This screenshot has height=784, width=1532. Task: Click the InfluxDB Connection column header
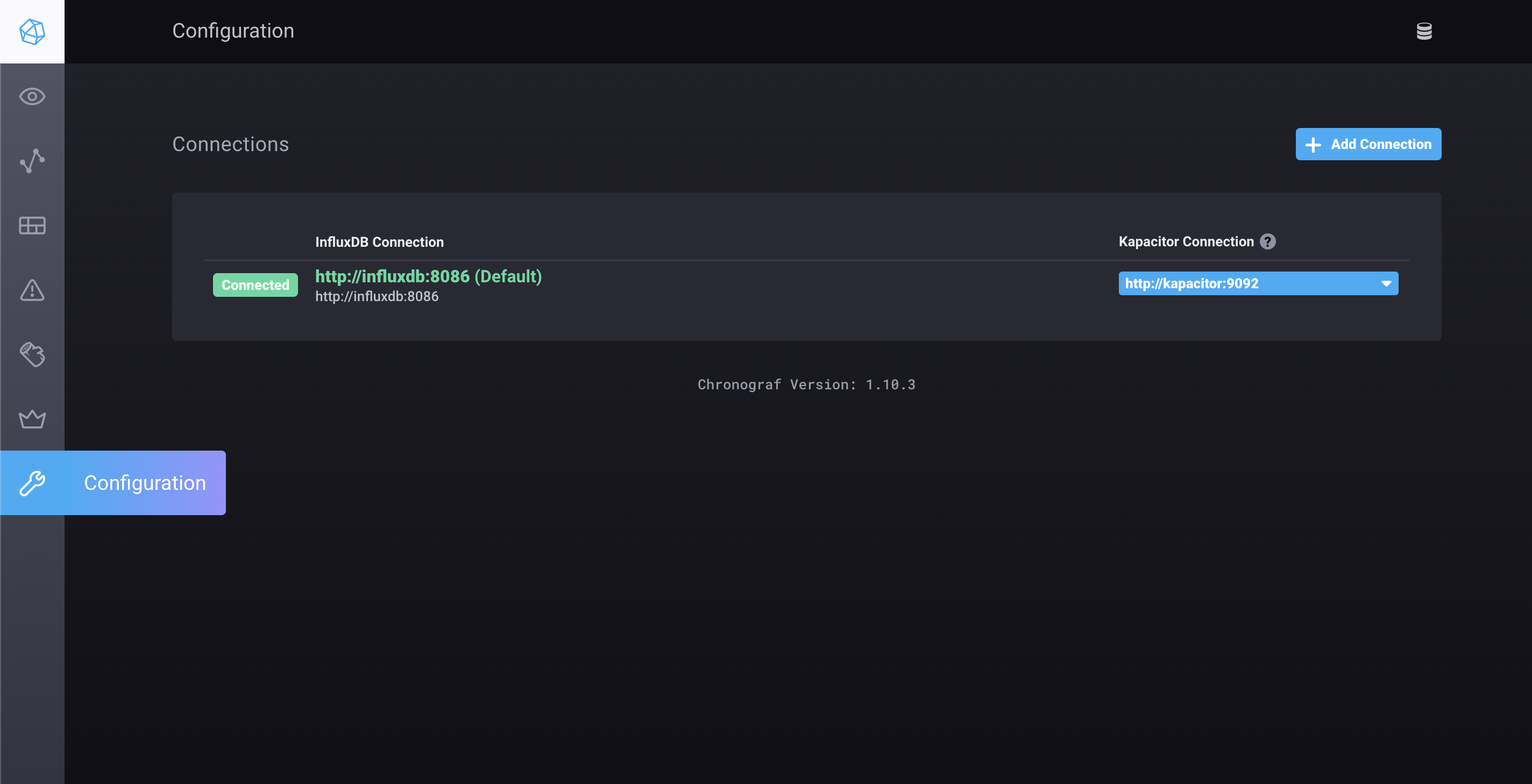[x=379, y=242]
